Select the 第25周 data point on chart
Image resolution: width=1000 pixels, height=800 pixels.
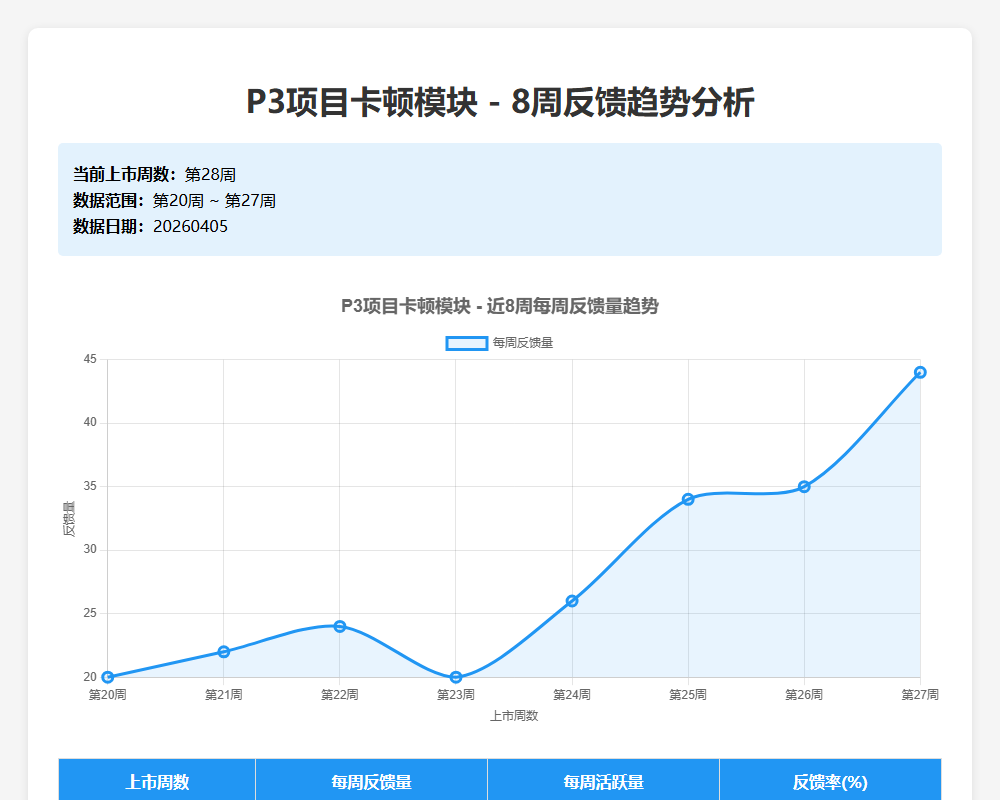[x=688, y=499]
